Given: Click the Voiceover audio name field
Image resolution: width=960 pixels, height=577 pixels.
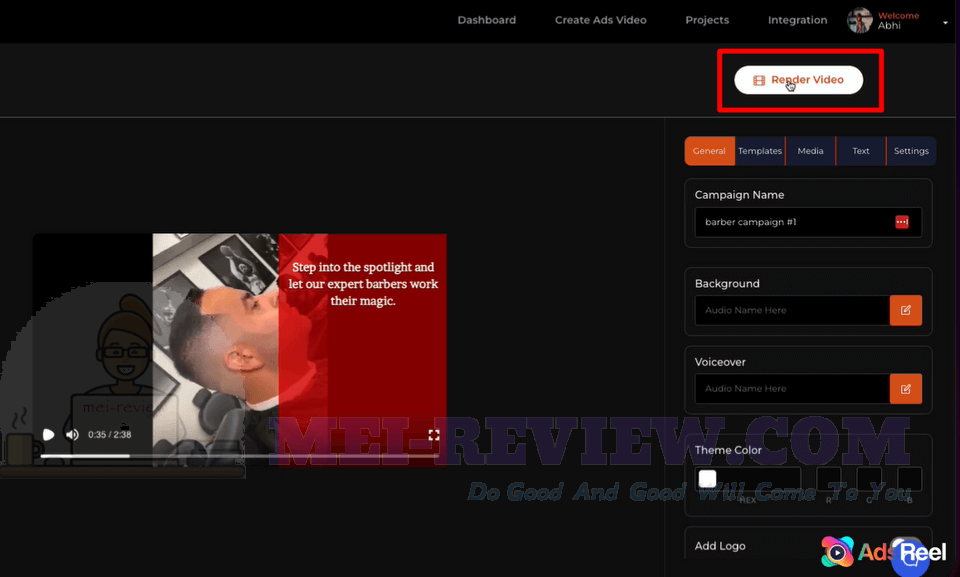Looking at the screenshot, I should coord(792,388).
